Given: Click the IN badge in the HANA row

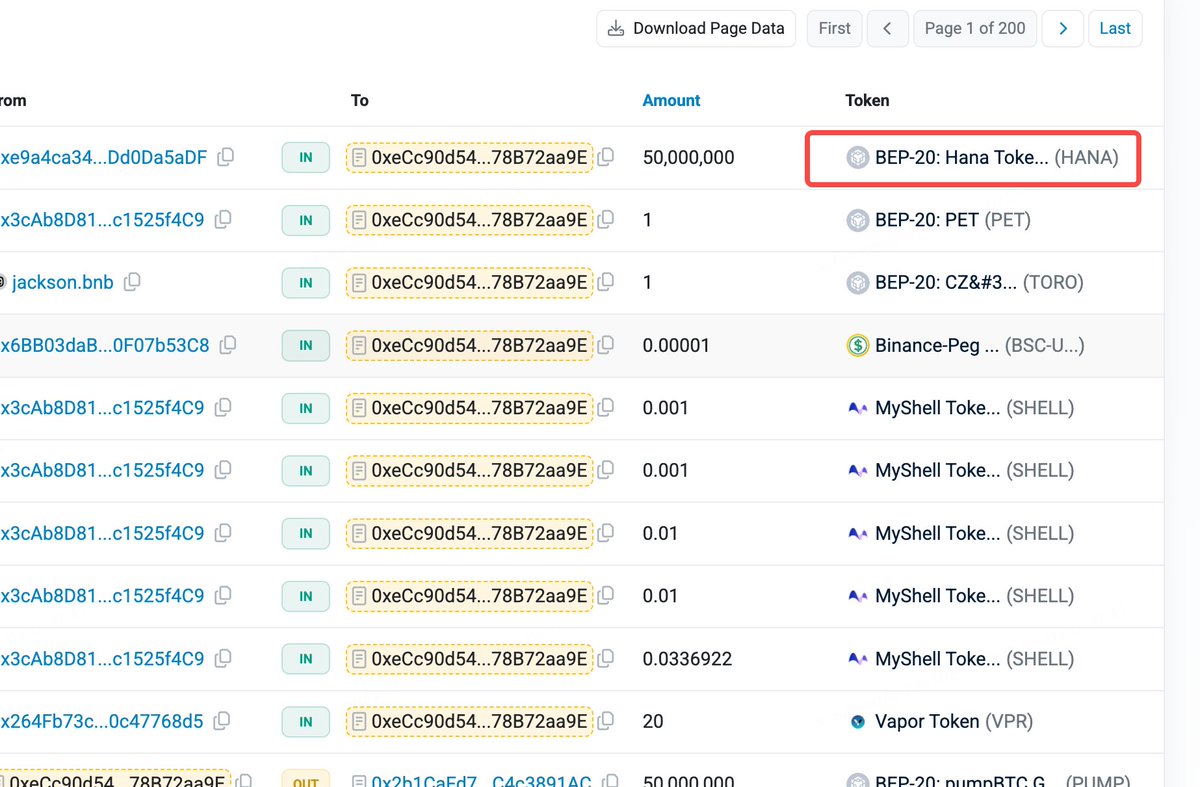Looking at the screenshot, I should (x=306, y=157).
